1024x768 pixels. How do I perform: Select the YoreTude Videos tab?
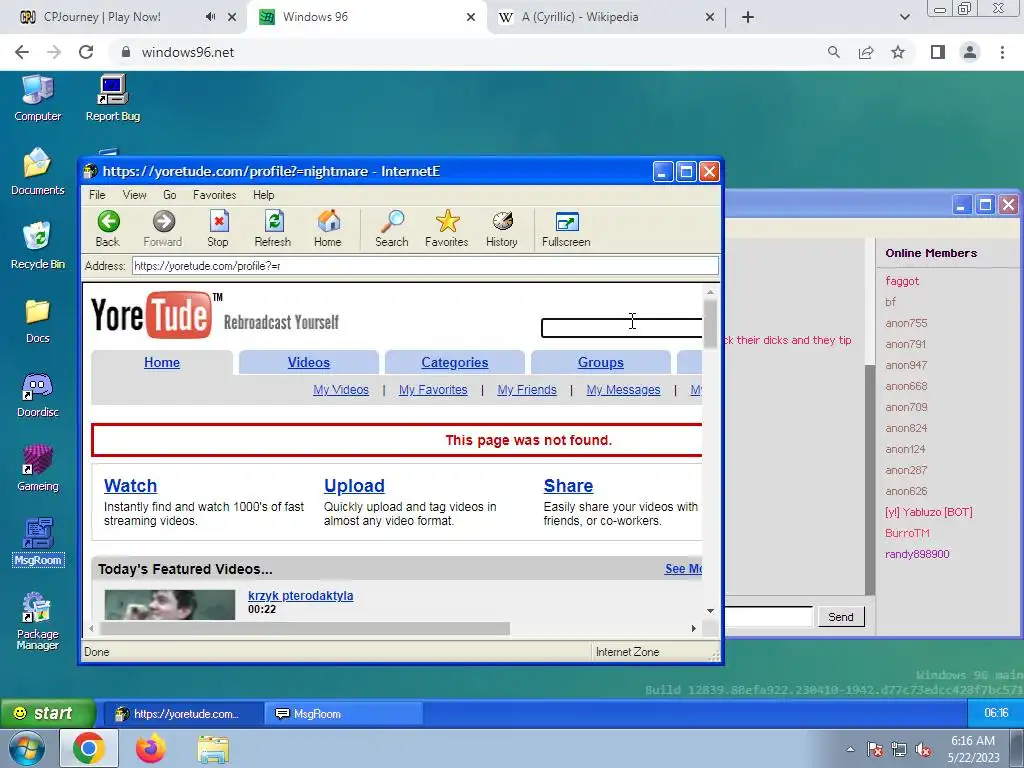coord(309,362)
